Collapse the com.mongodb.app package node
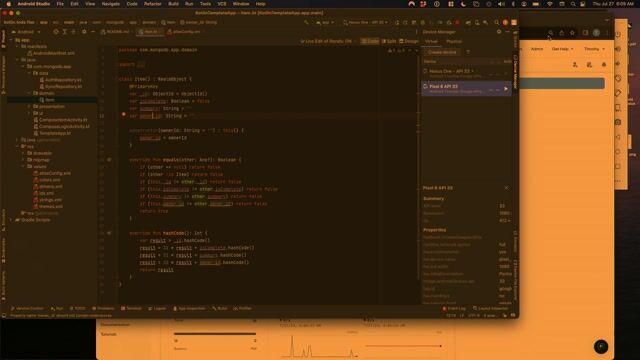 pyautogui.click(x=24, y=66)
